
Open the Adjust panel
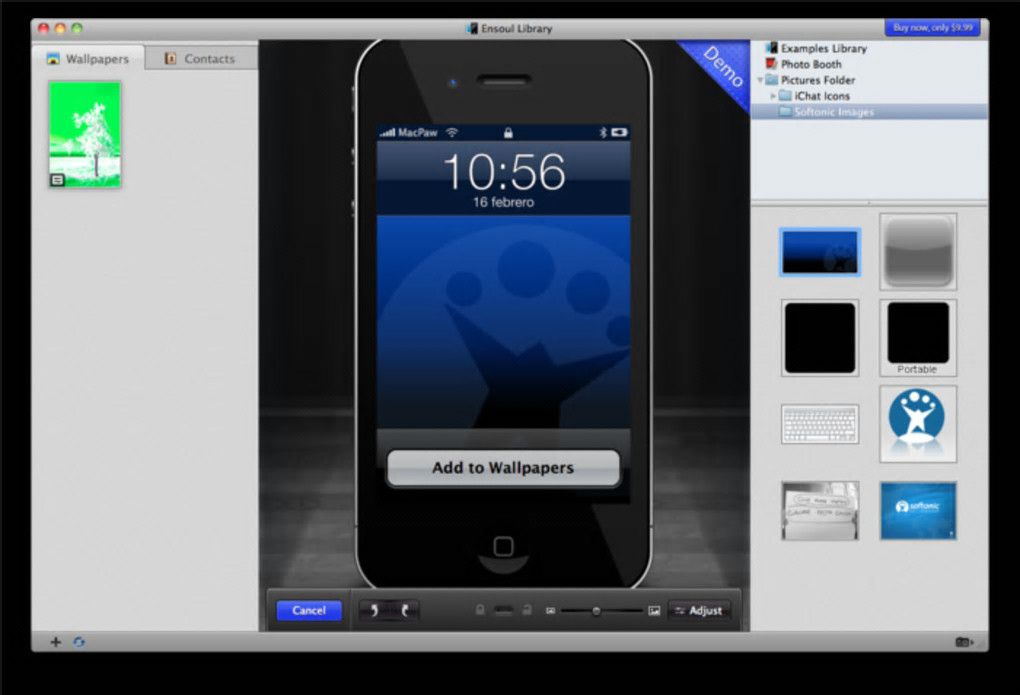tap(699, 610)
